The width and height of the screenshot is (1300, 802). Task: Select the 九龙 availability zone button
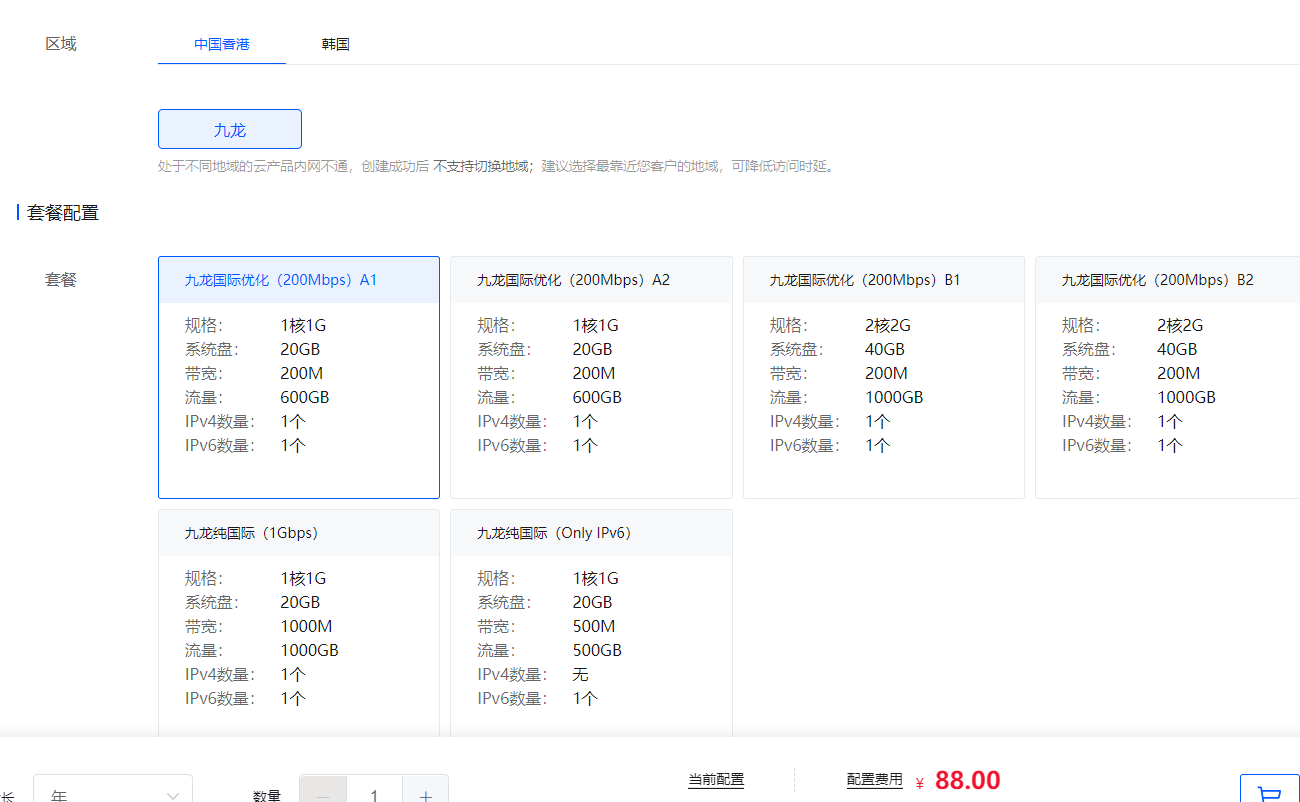tap(229, 128)
